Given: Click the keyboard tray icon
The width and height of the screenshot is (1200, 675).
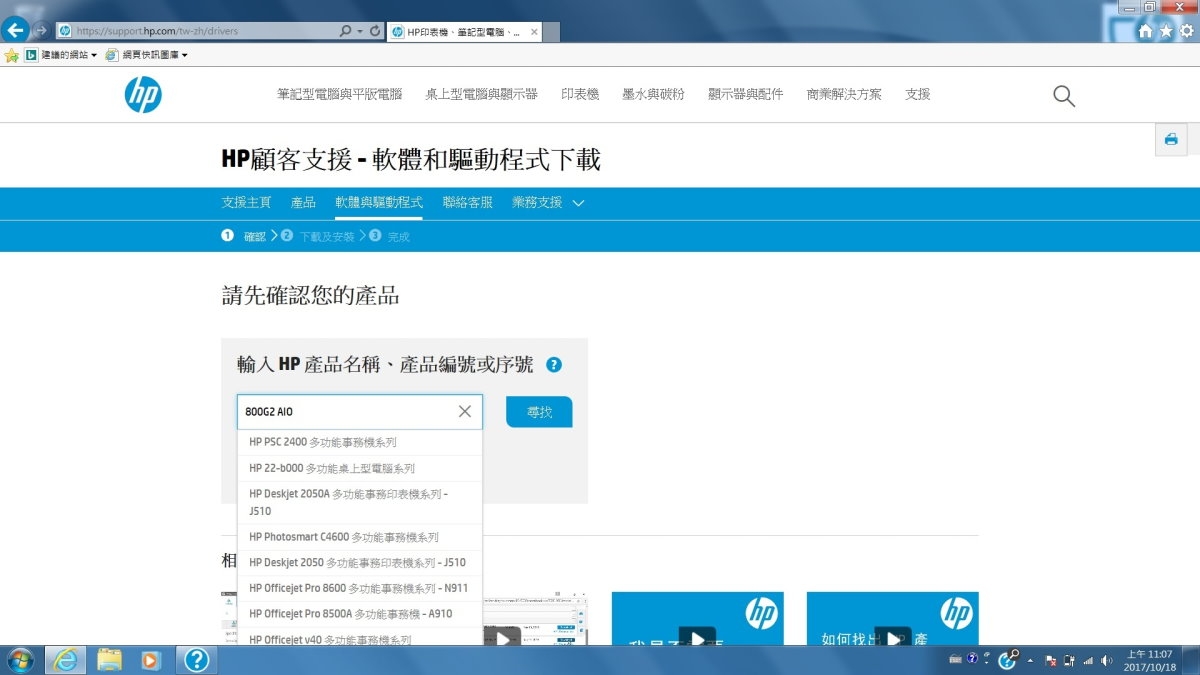Looking at the screenshot, I should pos(955,660).
